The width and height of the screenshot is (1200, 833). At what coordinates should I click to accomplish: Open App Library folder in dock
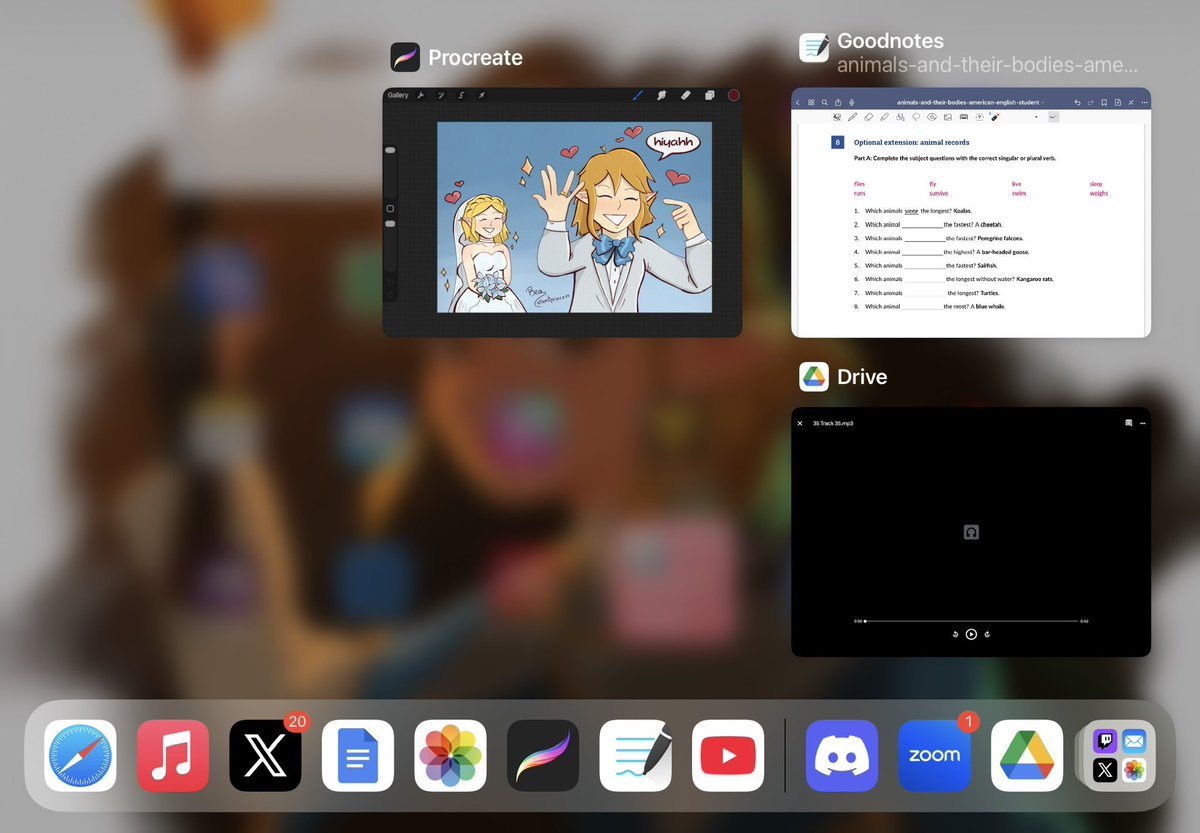tap(1119, 755)
